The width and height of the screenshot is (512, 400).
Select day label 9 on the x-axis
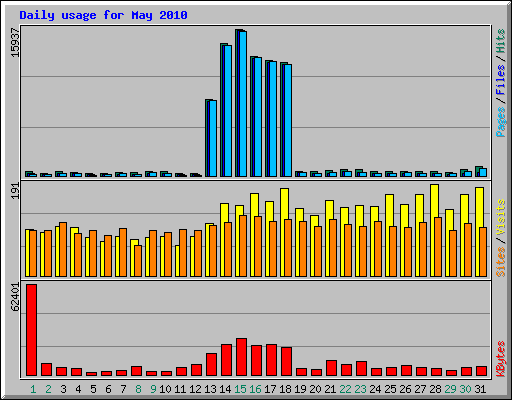point(153,389)
